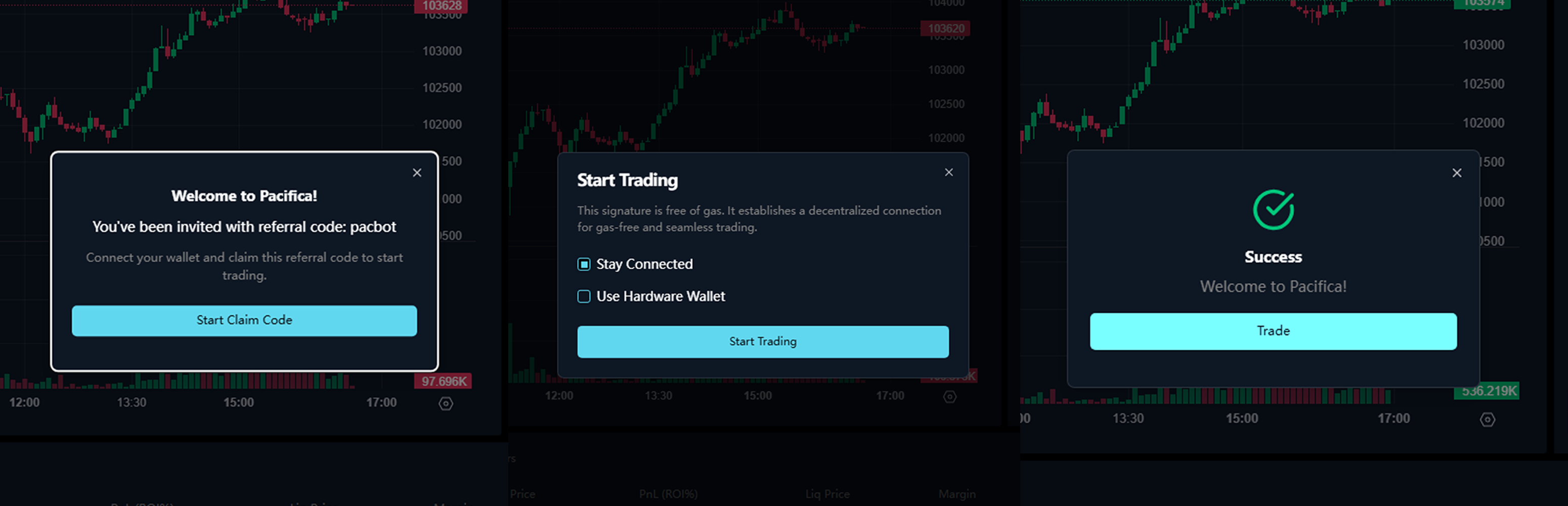This screenshot has height=506, width=1568.
Task: Click the green Success checkmark icon
Action: tap(1273, 210)
